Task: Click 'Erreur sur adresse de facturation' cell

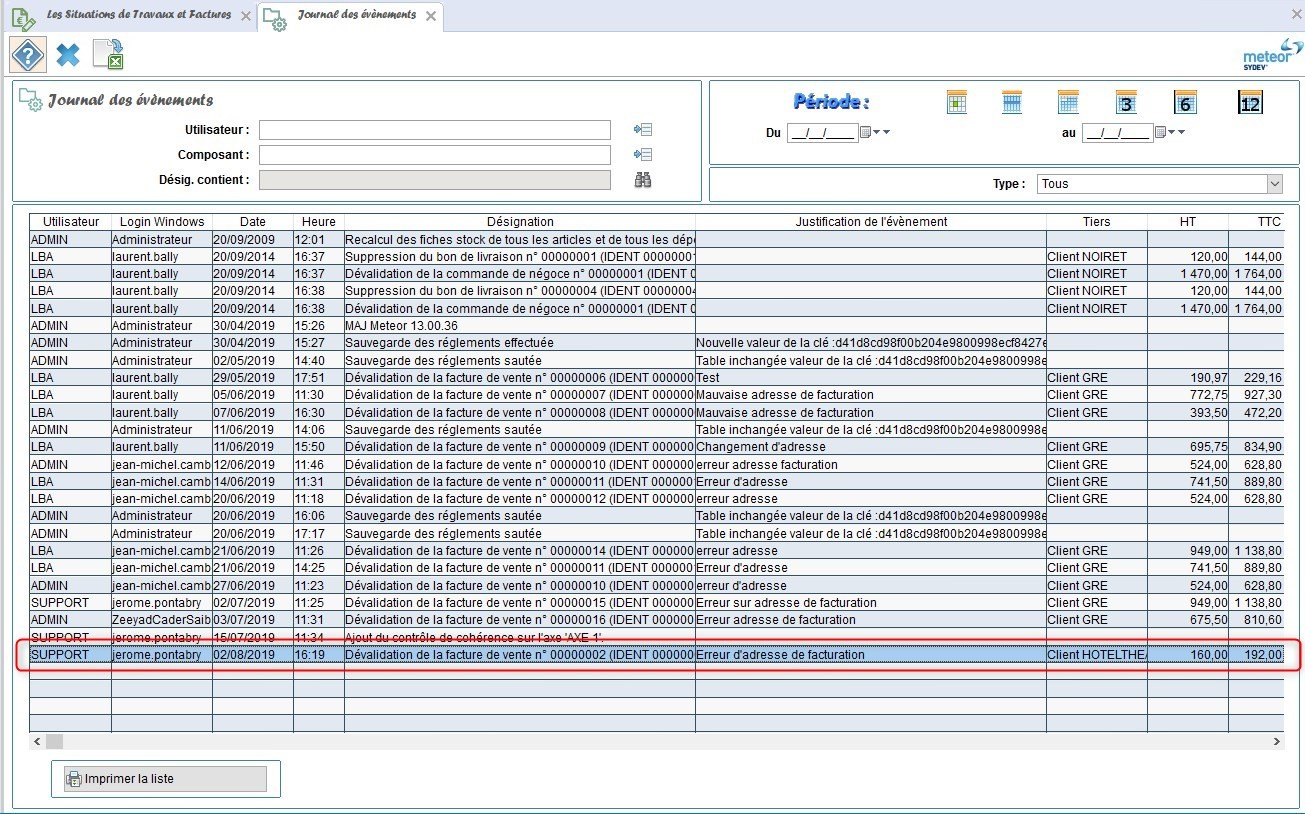Action: 871,603
